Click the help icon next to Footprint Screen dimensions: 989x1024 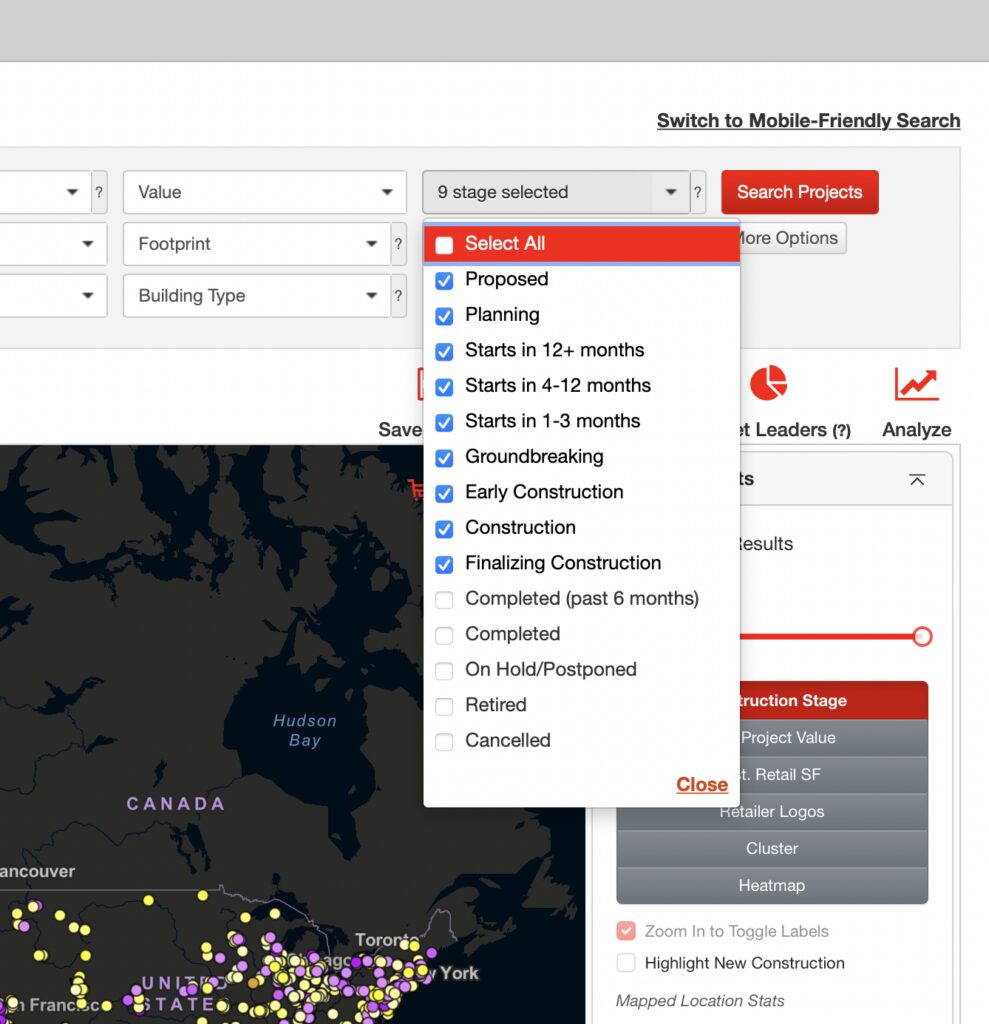[399, 244]
